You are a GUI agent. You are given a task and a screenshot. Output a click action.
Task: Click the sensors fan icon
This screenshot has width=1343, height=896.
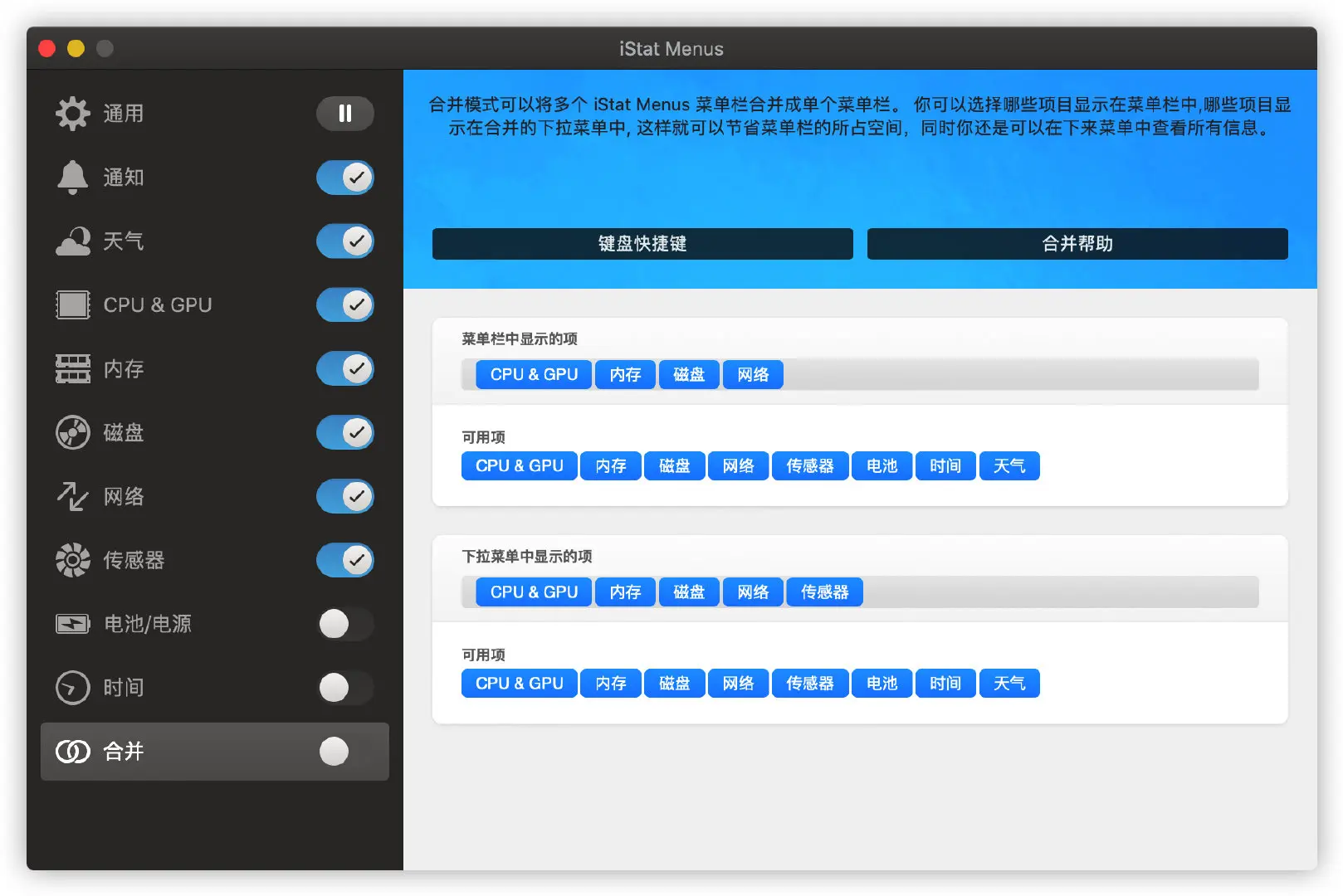point(73,560)
